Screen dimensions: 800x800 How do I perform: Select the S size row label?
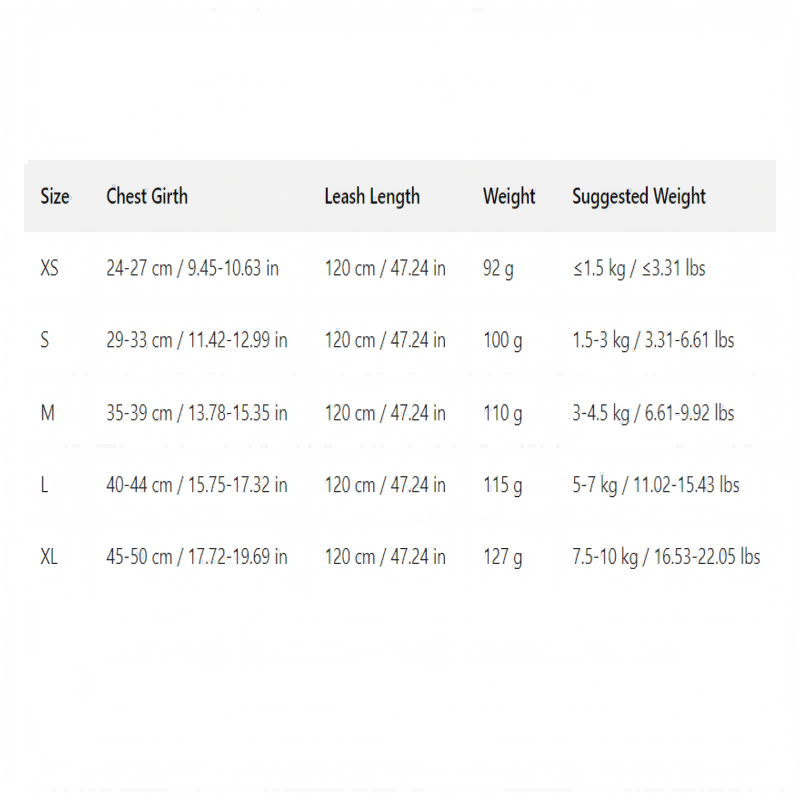45,340
